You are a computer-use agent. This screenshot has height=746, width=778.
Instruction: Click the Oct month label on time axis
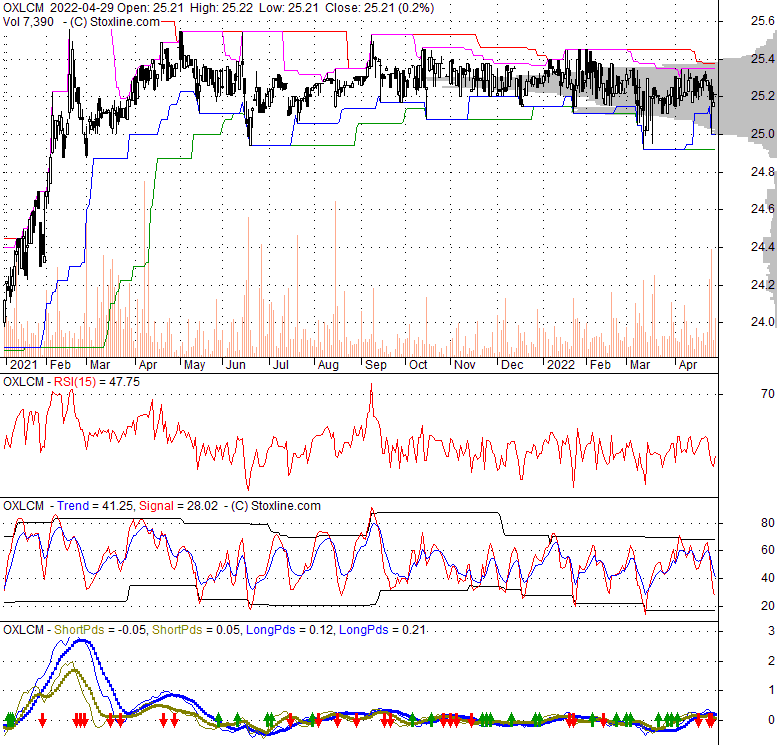(418, 365)
